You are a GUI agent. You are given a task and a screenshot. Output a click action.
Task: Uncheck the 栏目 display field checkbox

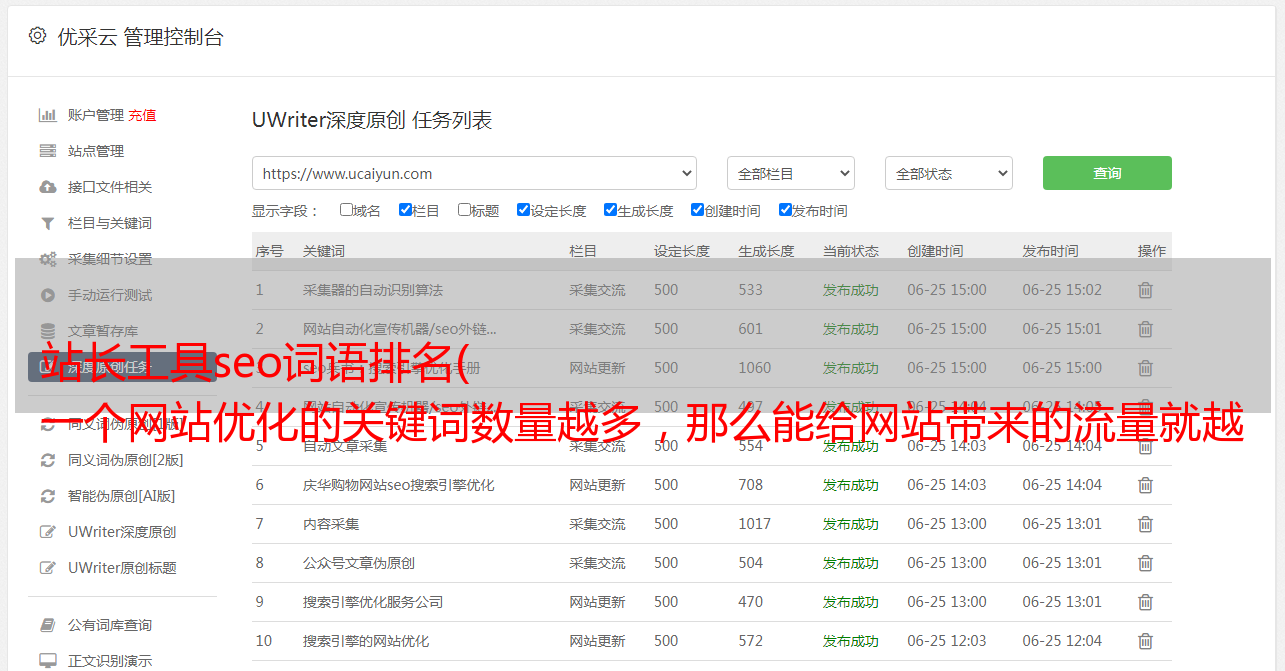coord(405,210)
